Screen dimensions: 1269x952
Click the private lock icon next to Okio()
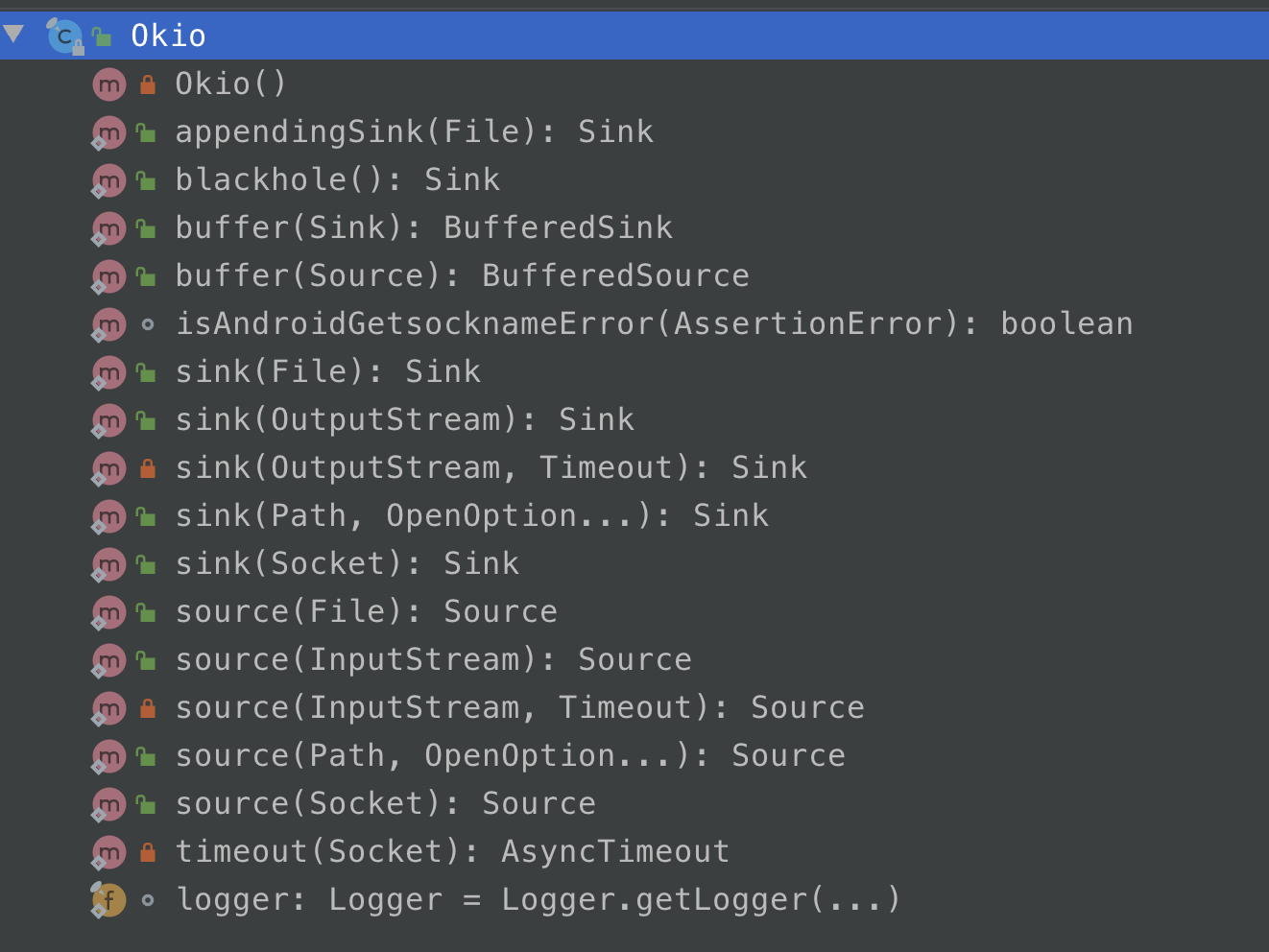pos(147,84)
